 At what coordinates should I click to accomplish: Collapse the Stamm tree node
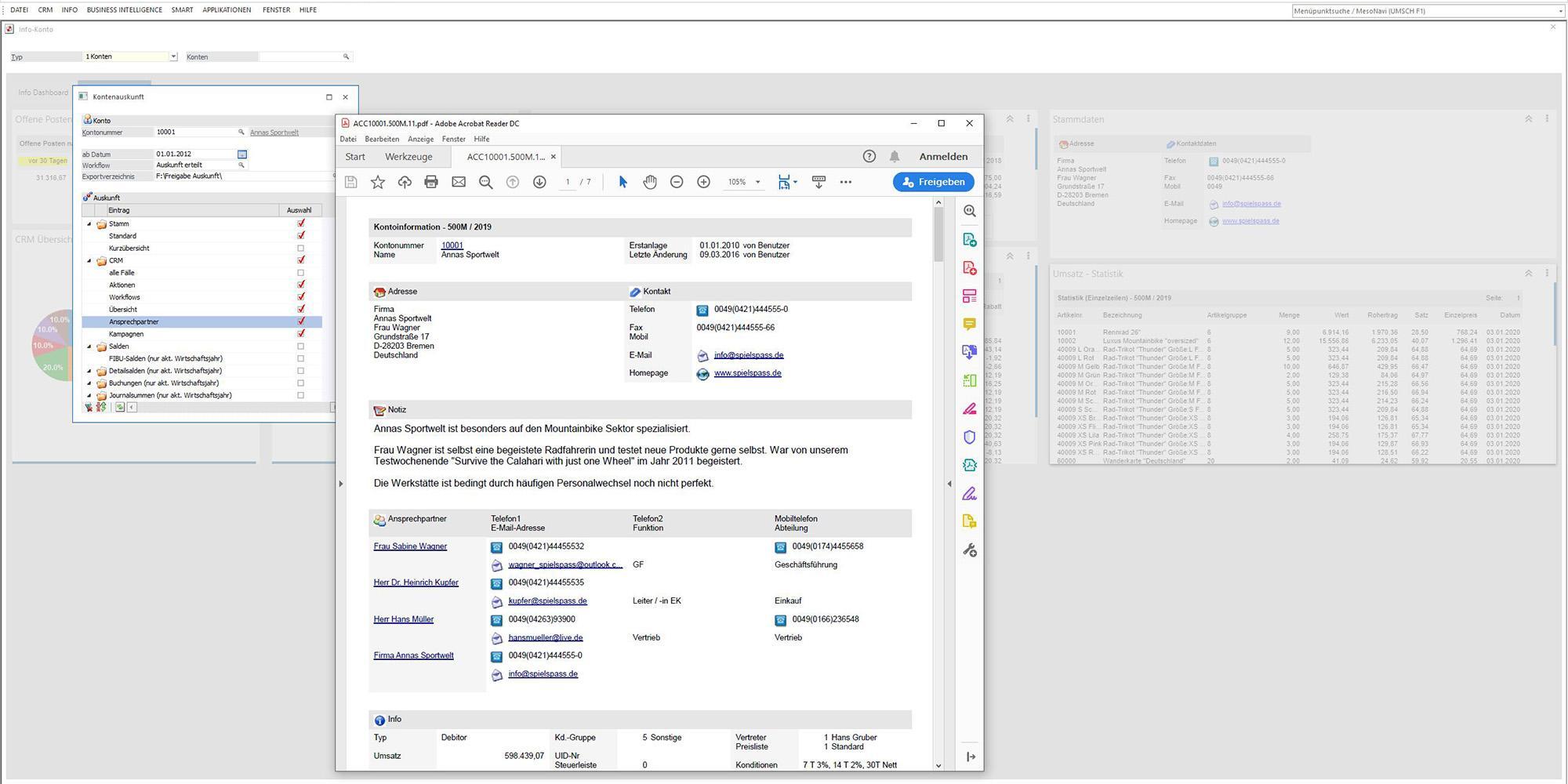pyautogui.click(x=89, y=224)
